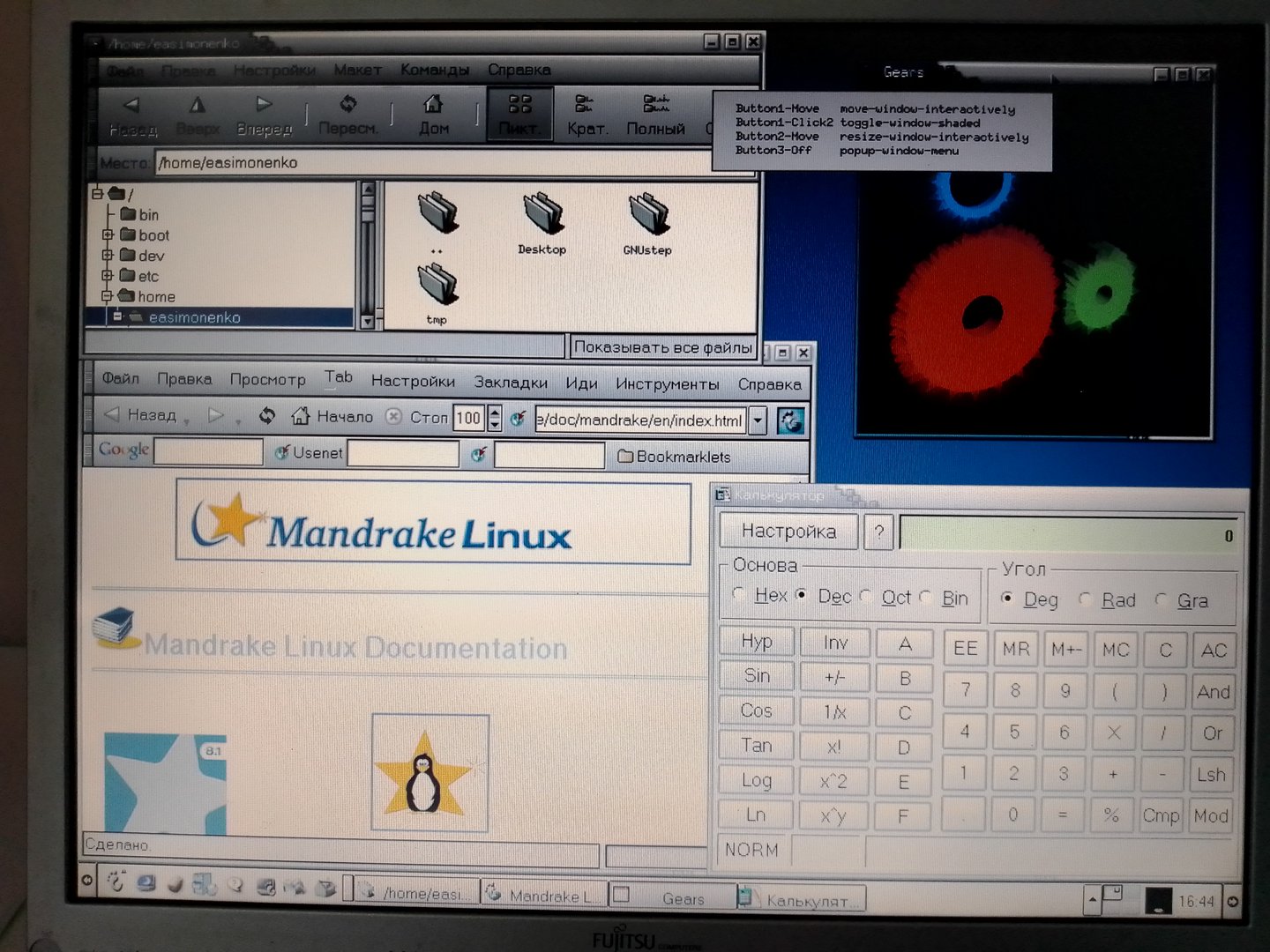Click the Пересм. rescan icon in file manager
The height and width of the screenshot is (952, 1270).
[348, 103]
